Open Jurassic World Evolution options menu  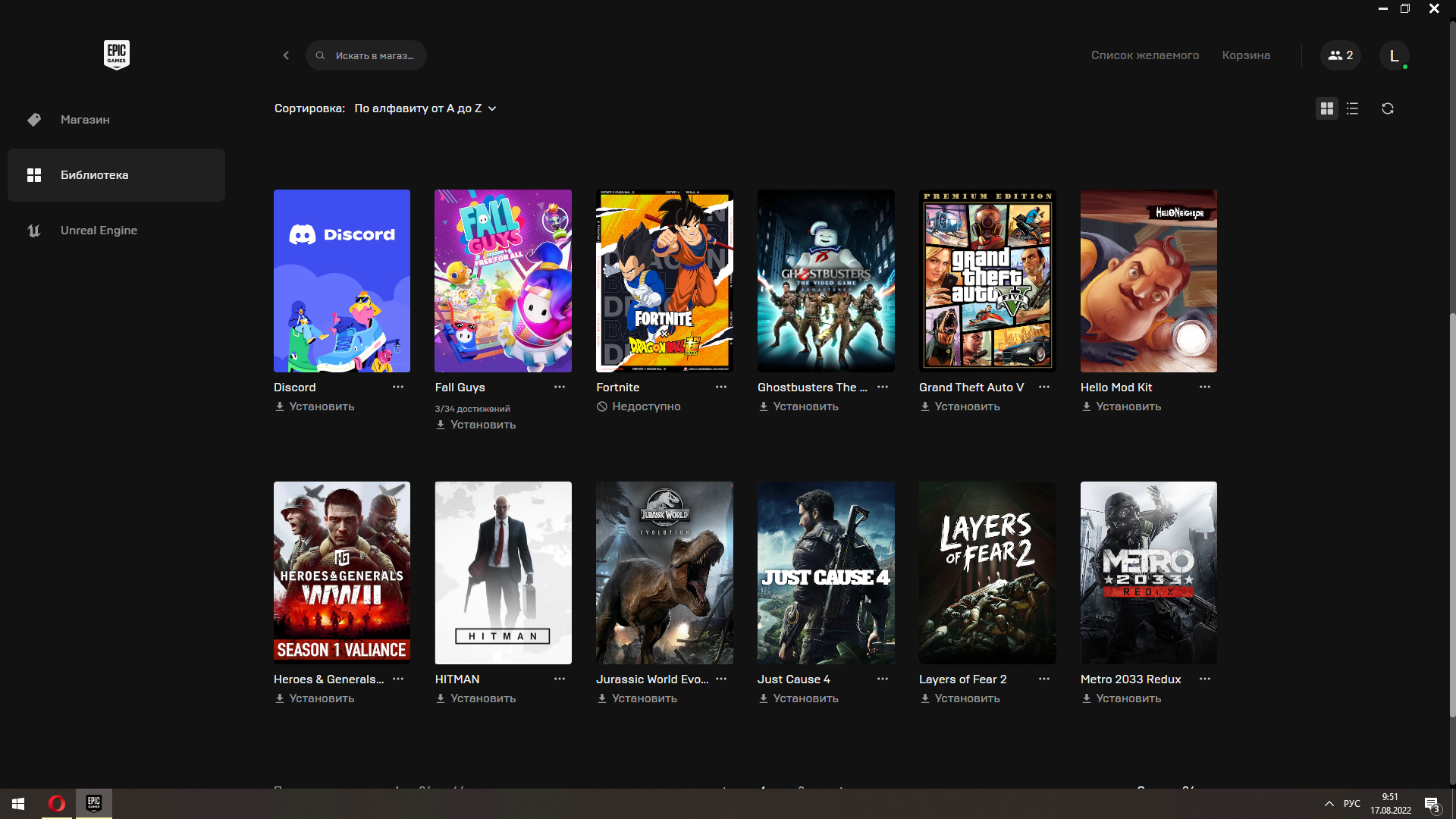(721, 679)
